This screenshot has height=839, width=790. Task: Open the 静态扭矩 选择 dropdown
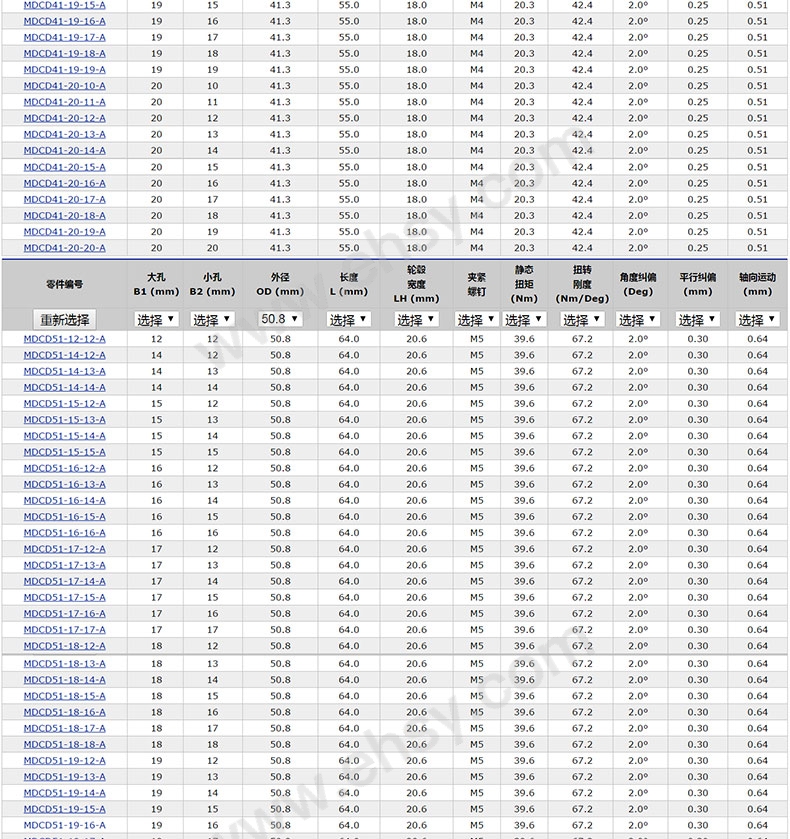click(524, 320)
